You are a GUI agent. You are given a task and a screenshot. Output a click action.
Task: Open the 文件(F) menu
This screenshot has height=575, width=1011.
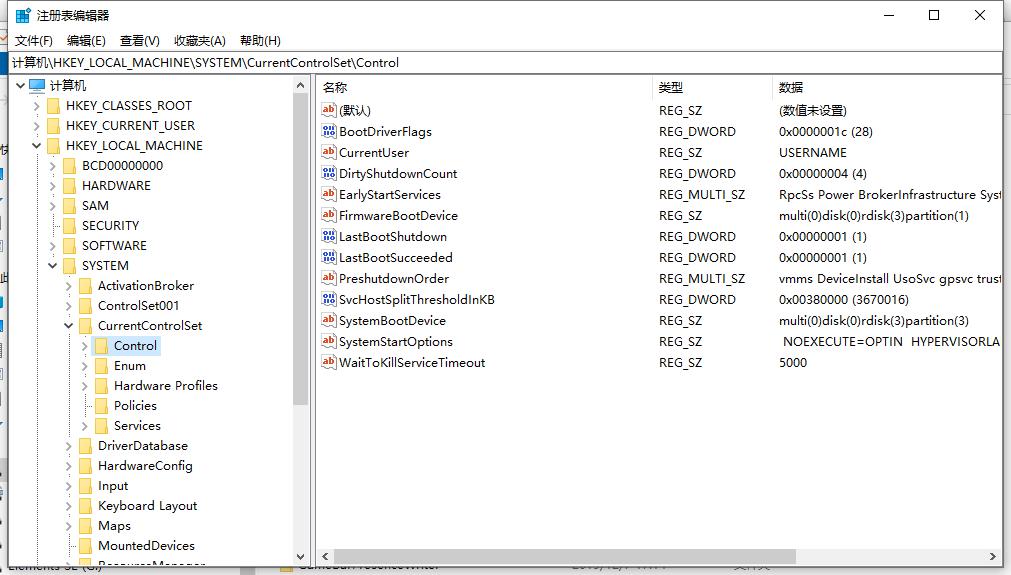[x=34, y=41]
